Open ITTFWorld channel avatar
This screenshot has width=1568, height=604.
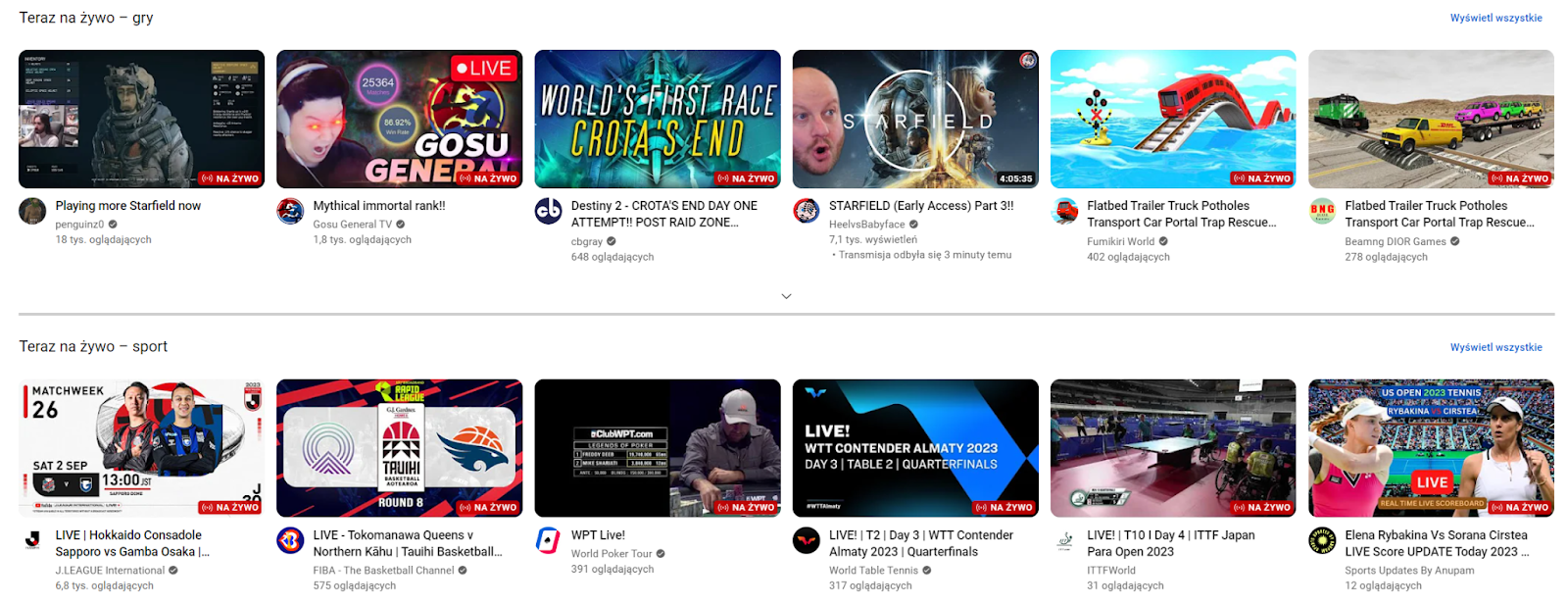point(1064,540)
